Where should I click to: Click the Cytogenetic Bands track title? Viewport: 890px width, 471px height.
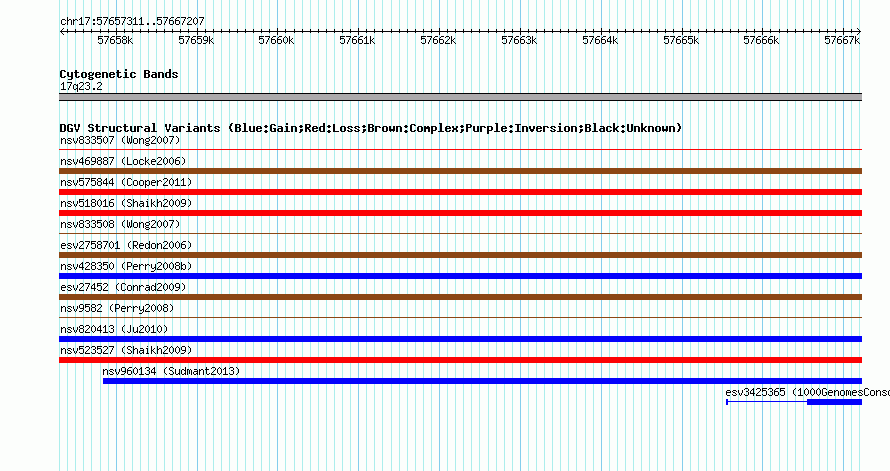point(119,74)
